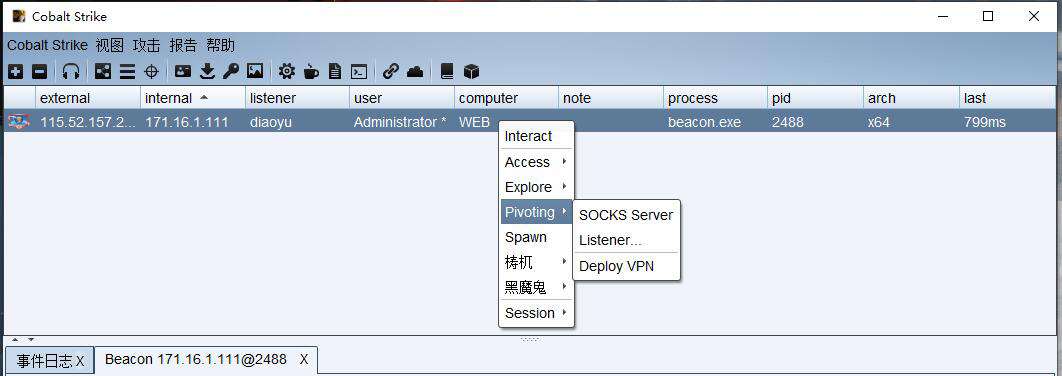Viewport: 1062px width, 376px height.
Task: Choose Interact in the context menu
Action: point(536,136)
